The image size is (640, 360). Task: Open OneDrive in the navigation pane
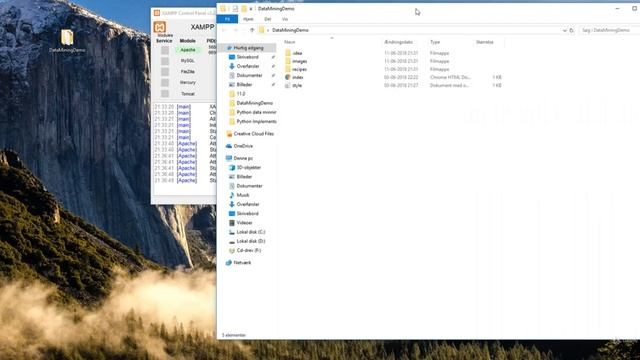(243, 146)
